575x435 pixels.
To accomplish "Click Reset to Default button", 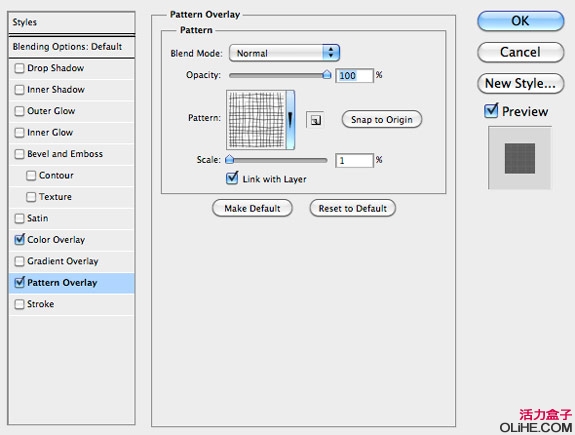I will click(352, 208).
